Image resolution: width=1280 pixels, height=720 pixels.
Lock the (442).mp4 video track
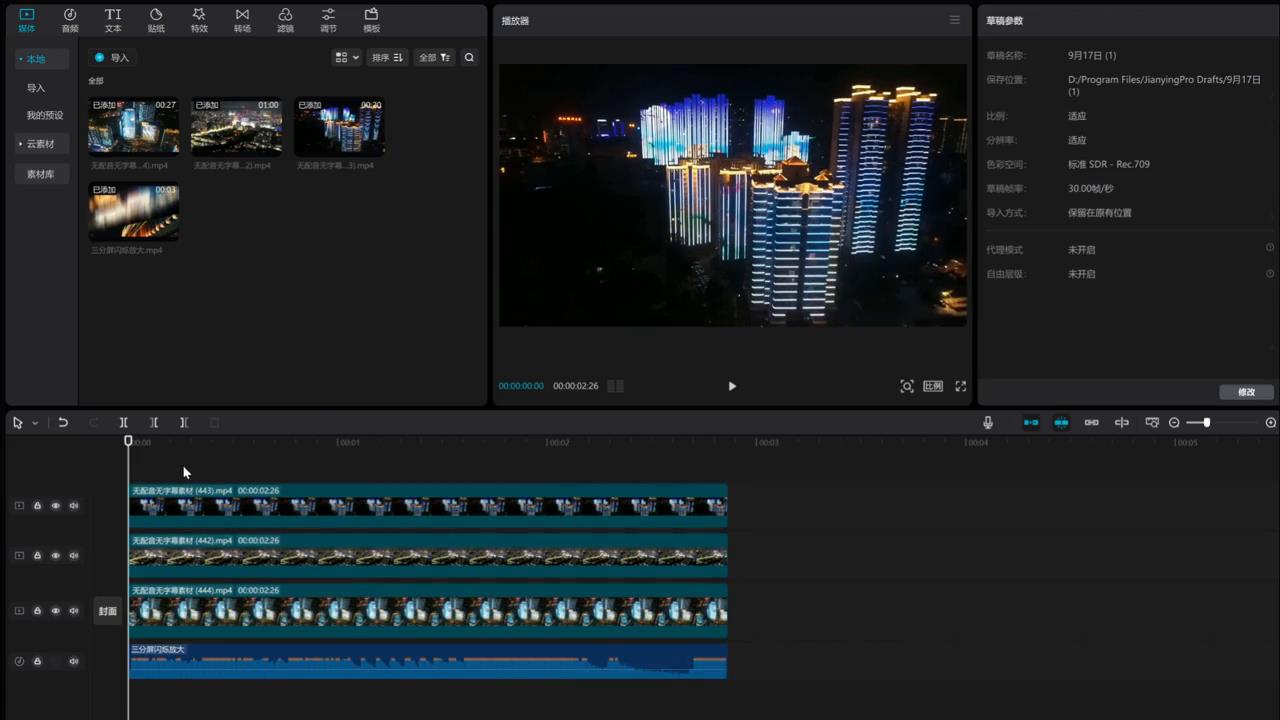37,556
